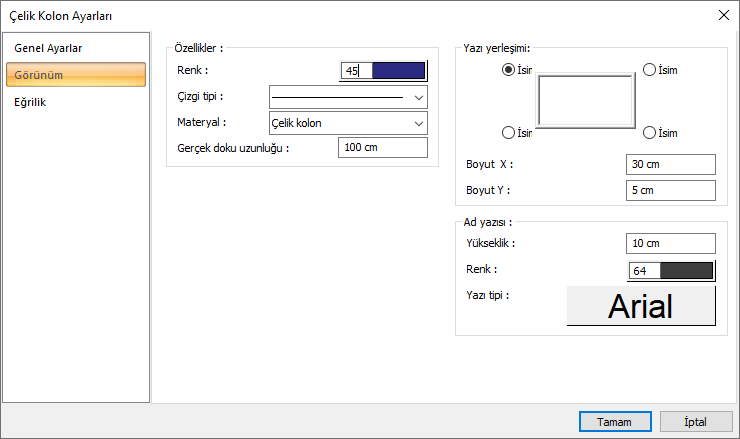Screen dimensions: 740x439
Task: Open the Genel Ayarlar settings page
Action: pos(48,48)
